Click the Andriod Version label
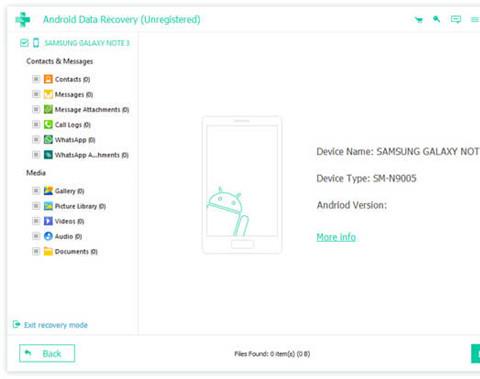The width and height of the screenshot is (480, 379). tap(352, 205)
